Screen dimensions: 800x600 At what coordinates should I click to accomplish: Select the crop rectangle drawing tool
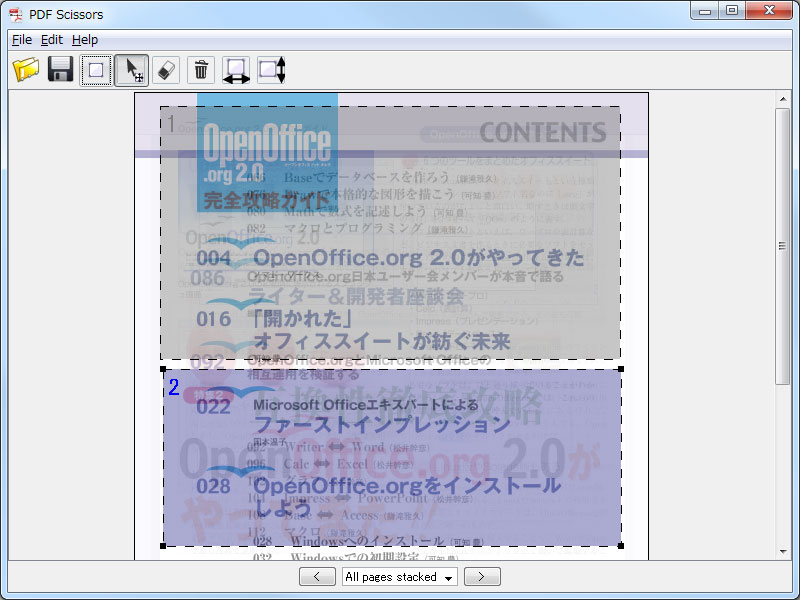pos(96,70)
